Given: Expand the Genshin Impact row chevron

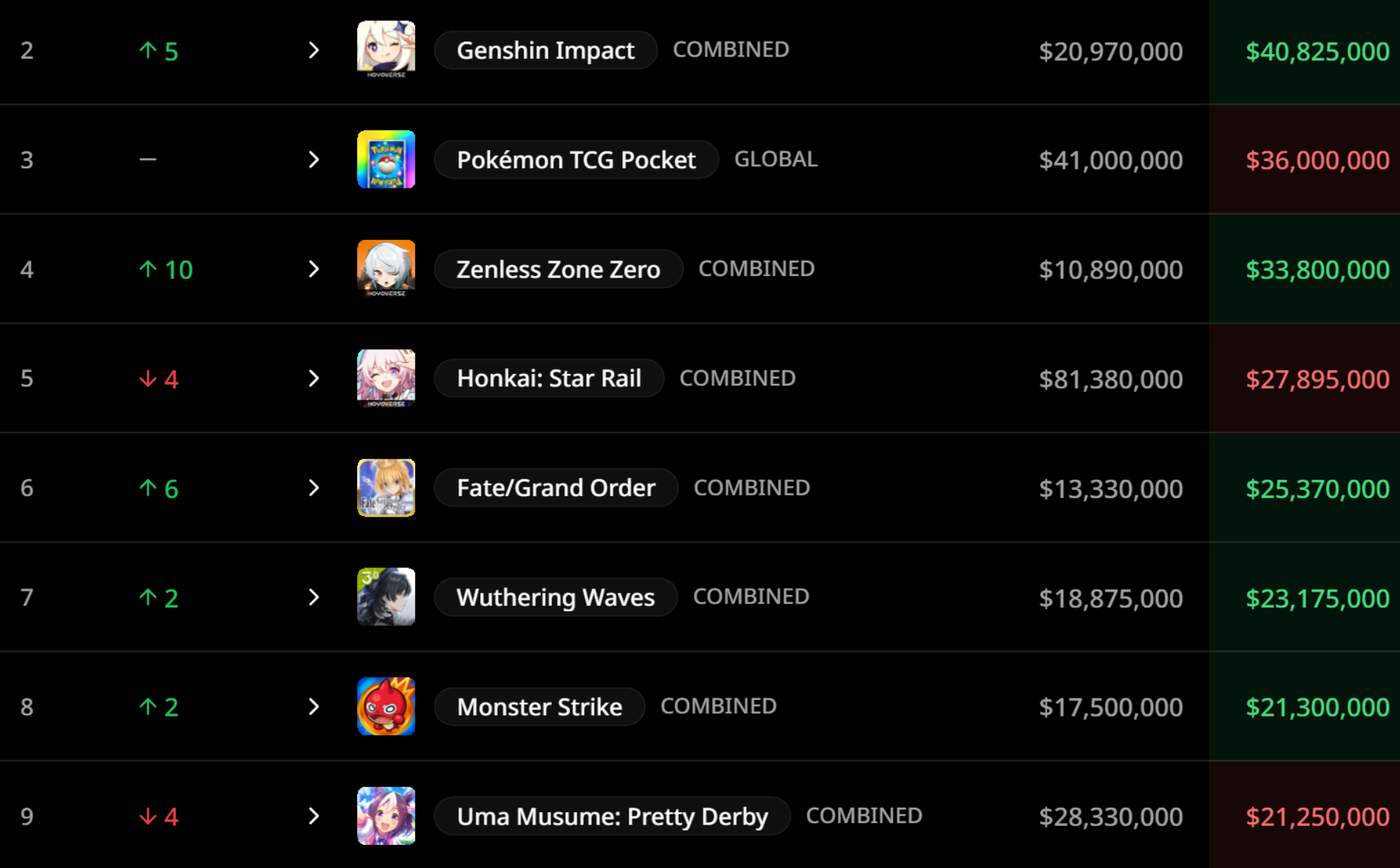Looking at the screenshot, I should click(314, 50).
